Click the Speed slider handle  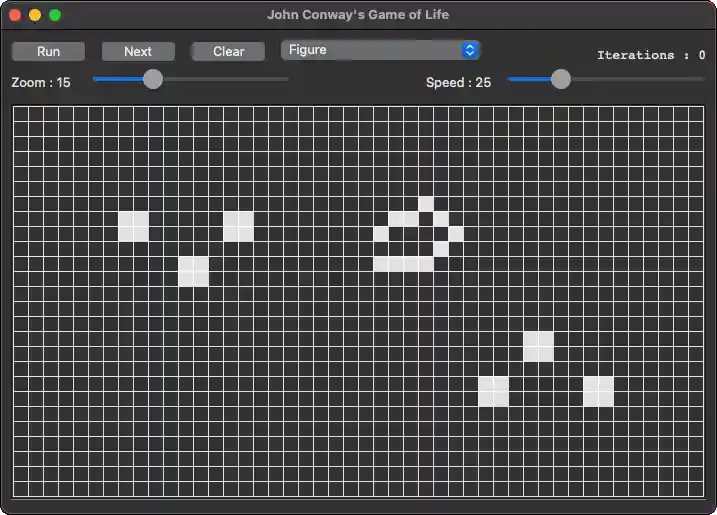561,79
